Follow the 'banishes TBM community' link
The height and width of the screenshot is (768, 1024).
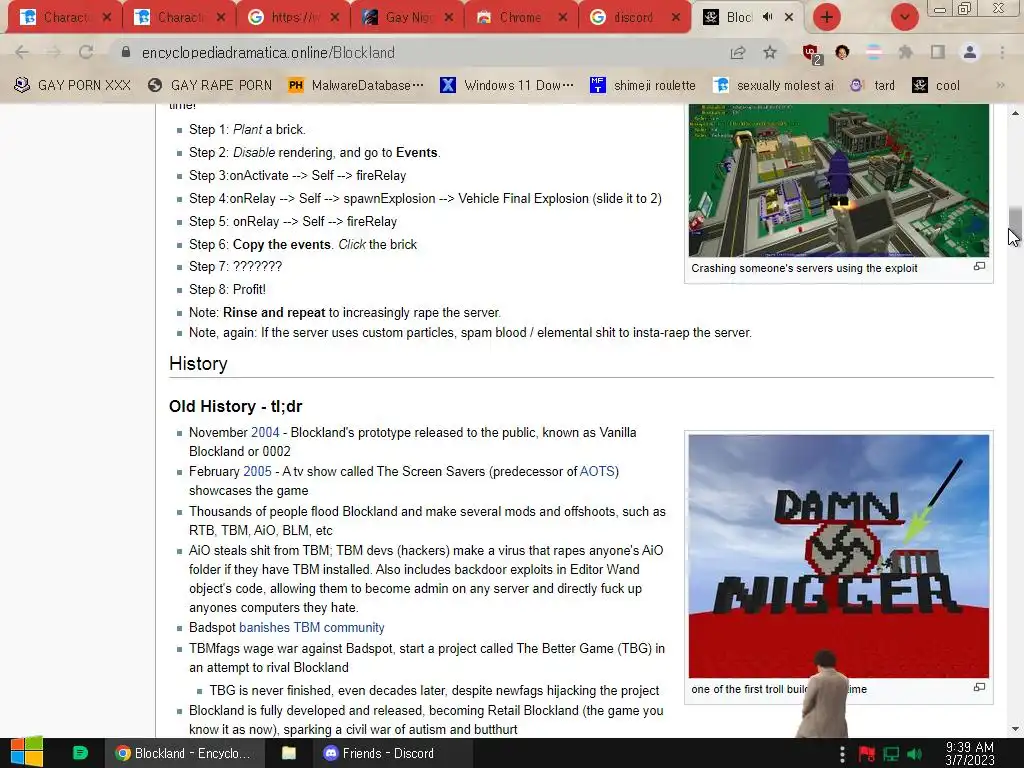pos(312,628)
